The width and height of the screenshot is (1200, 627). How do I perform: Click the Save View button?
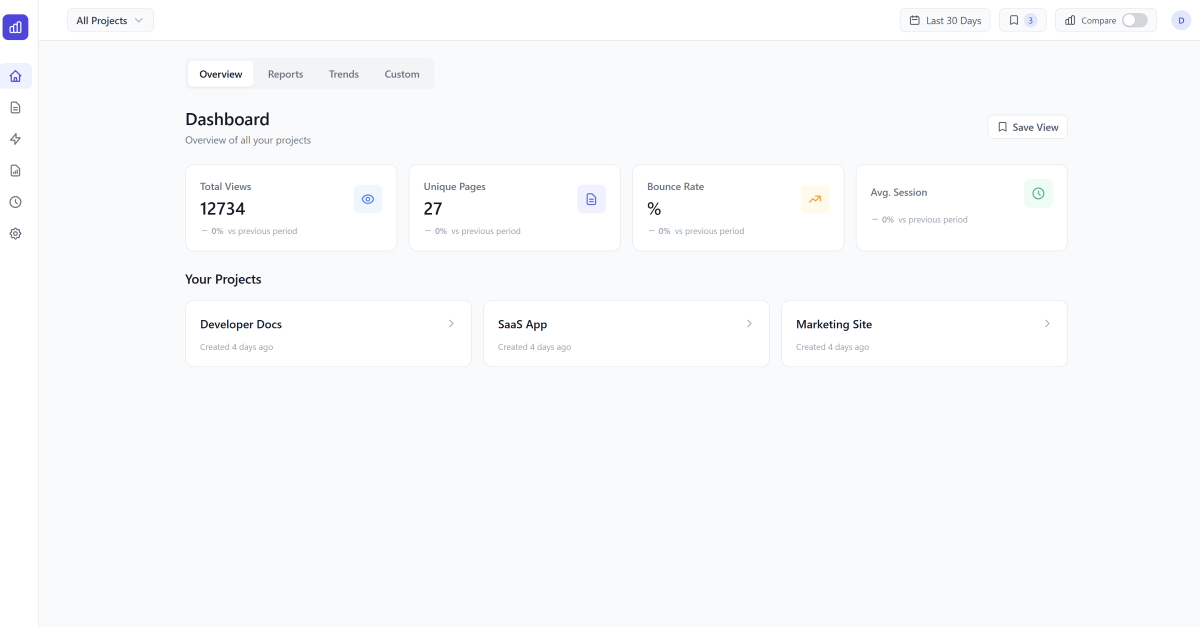(1027, 126)
